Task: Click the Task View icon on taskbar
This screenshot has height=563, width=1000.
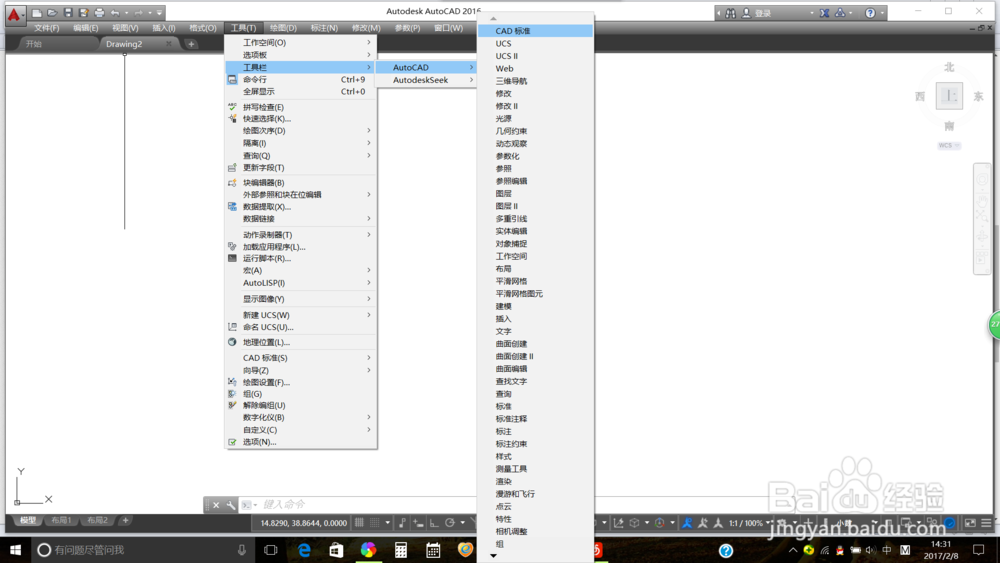Action: coord(270,550)
